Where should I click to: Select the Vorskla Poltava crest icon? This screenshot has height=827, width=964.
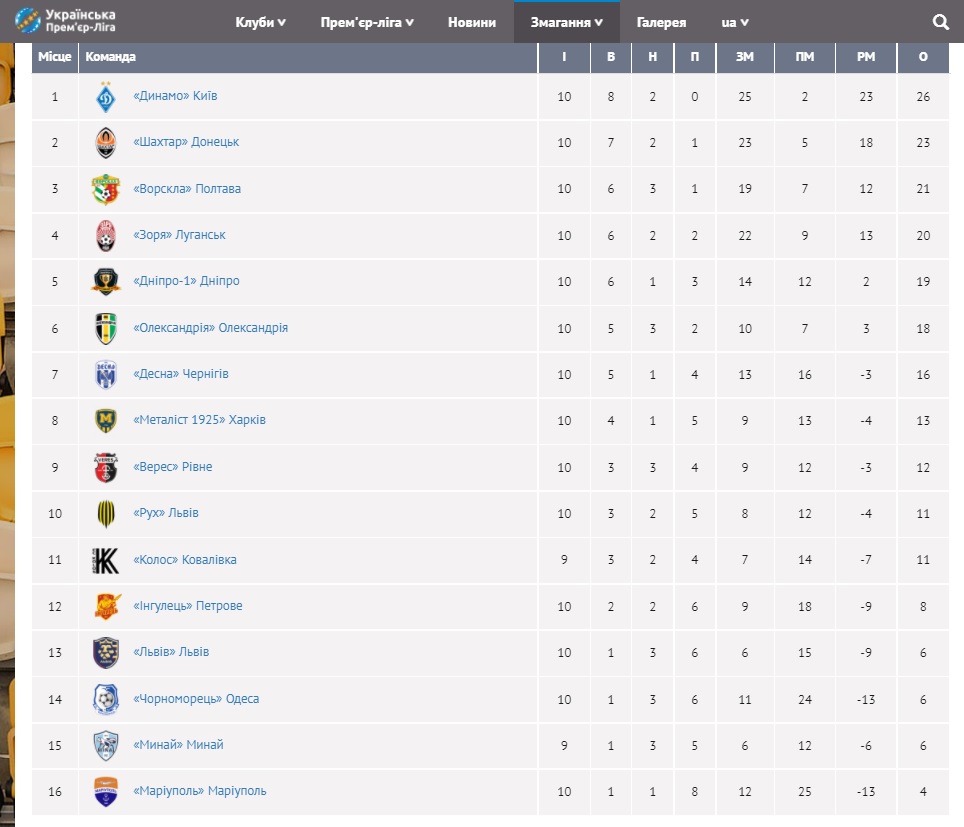point(105,189)
